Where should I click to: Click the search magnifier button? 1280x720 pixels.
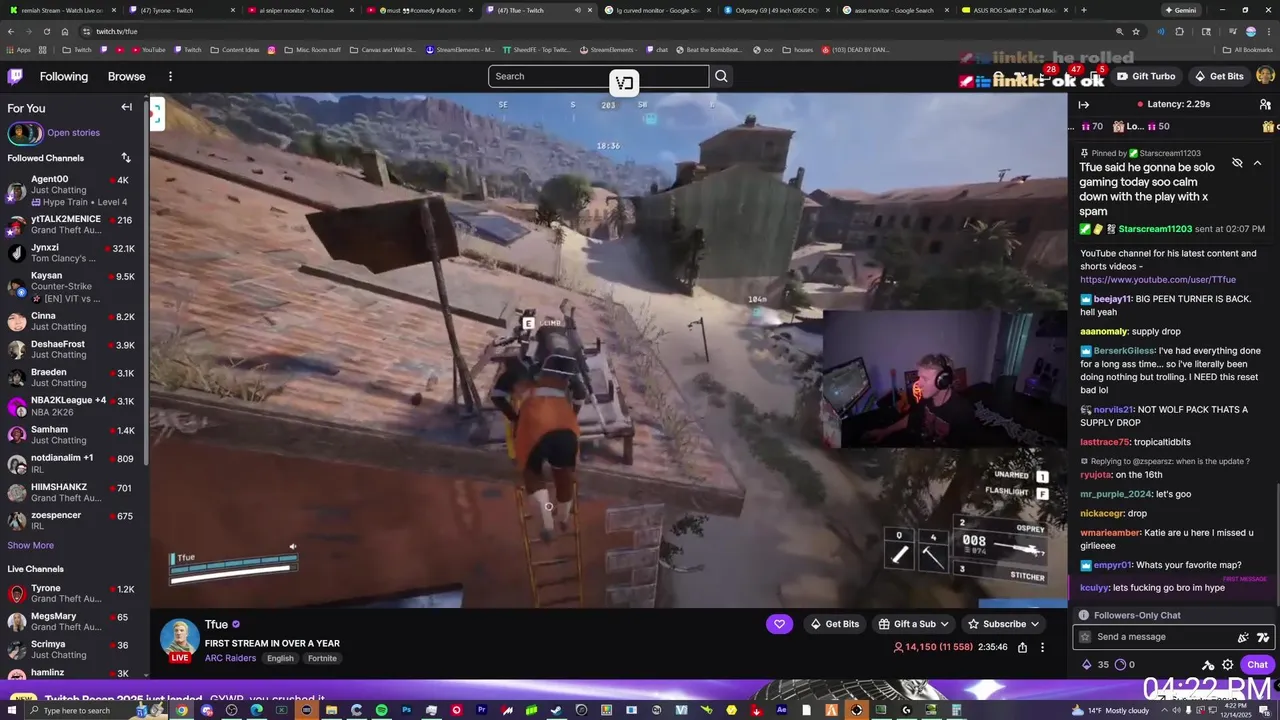tap(721, 76)
